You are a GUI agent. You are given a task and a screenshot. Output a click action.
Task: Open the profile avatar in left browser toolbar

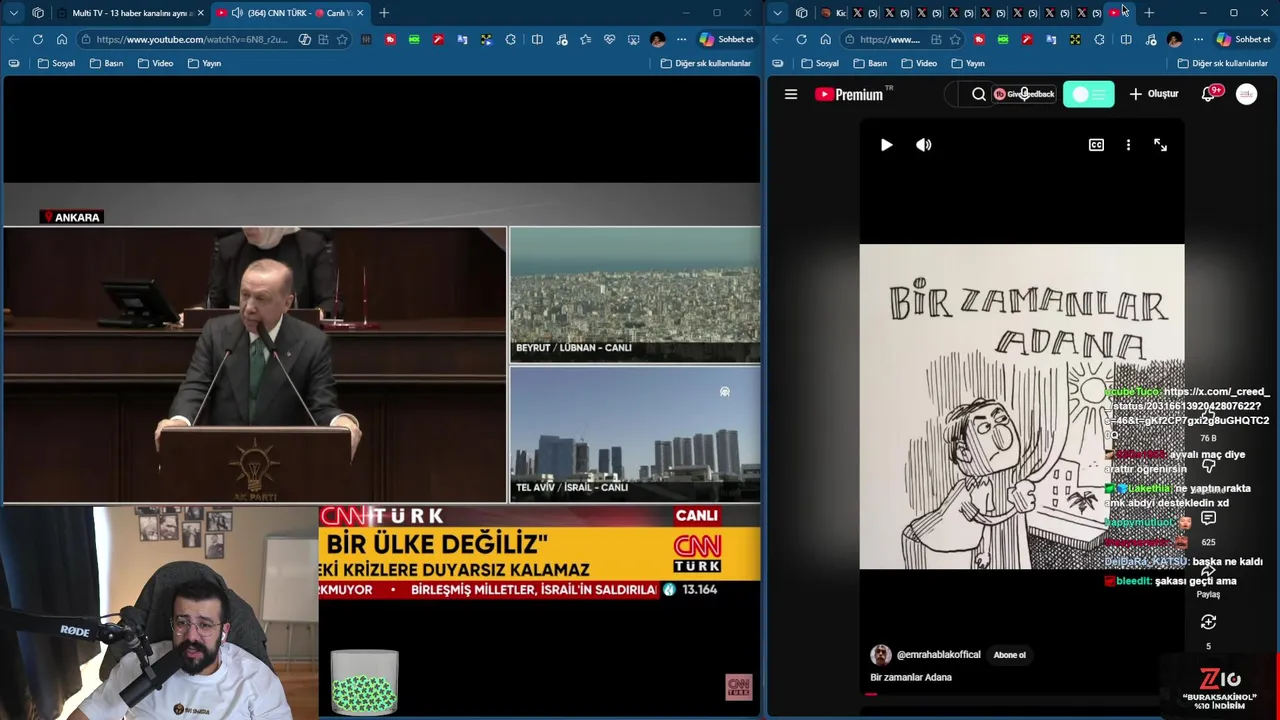tap(657, 39)
